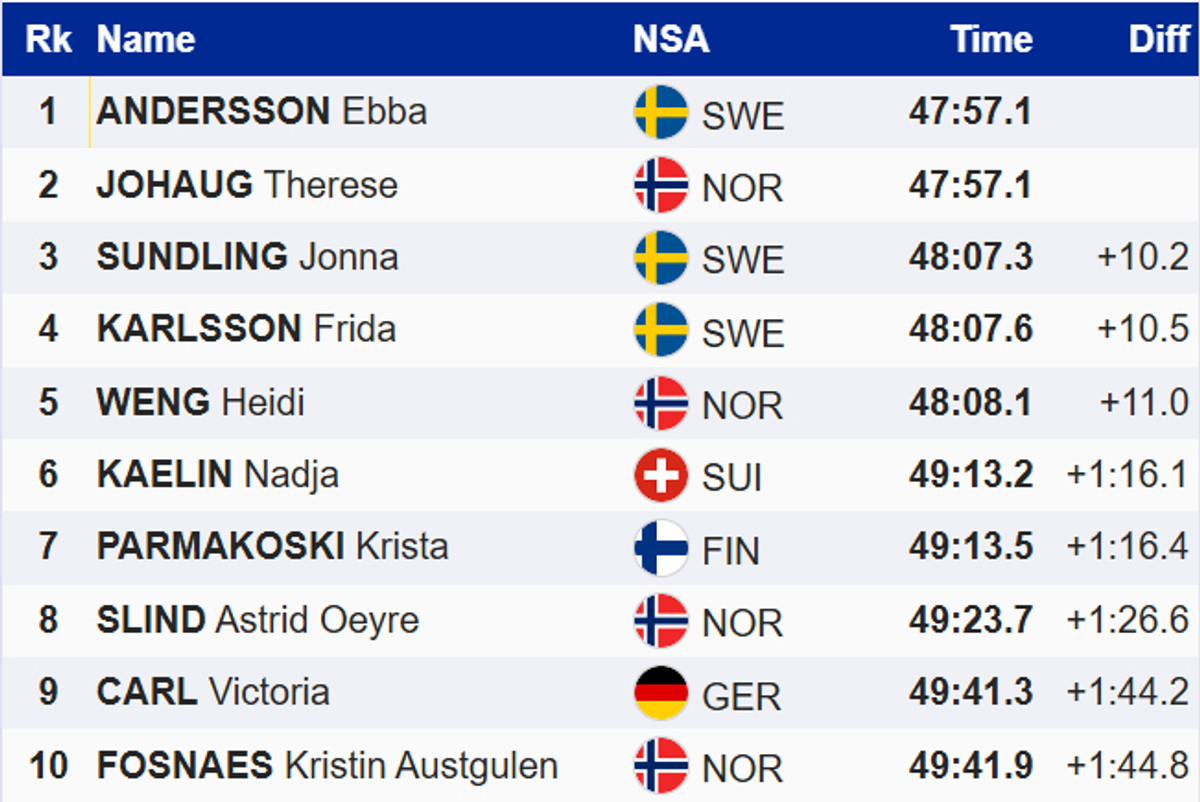This screenshot has width=1200, height=802.
Task: Sort by the Time column header
Action: [991, 39]
